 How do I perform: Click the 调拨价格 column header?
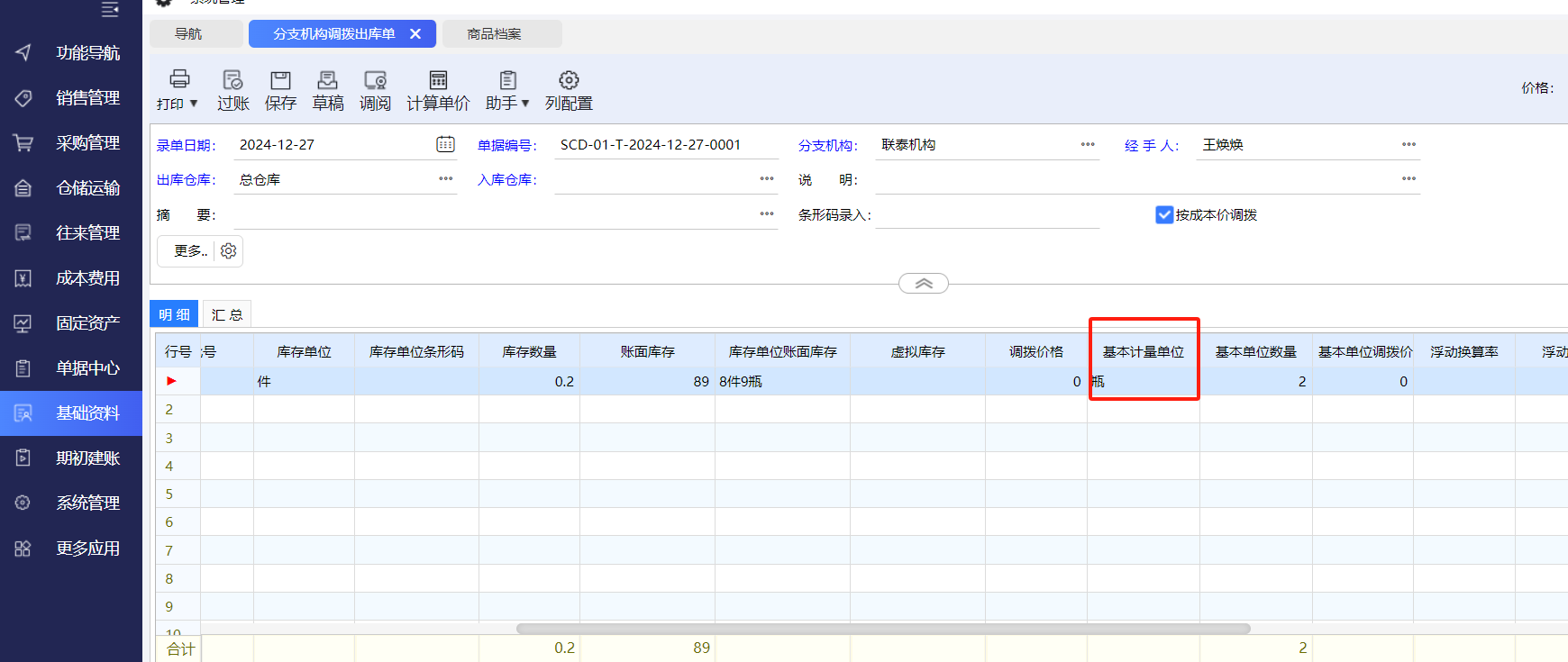[x=1036, y=351]
